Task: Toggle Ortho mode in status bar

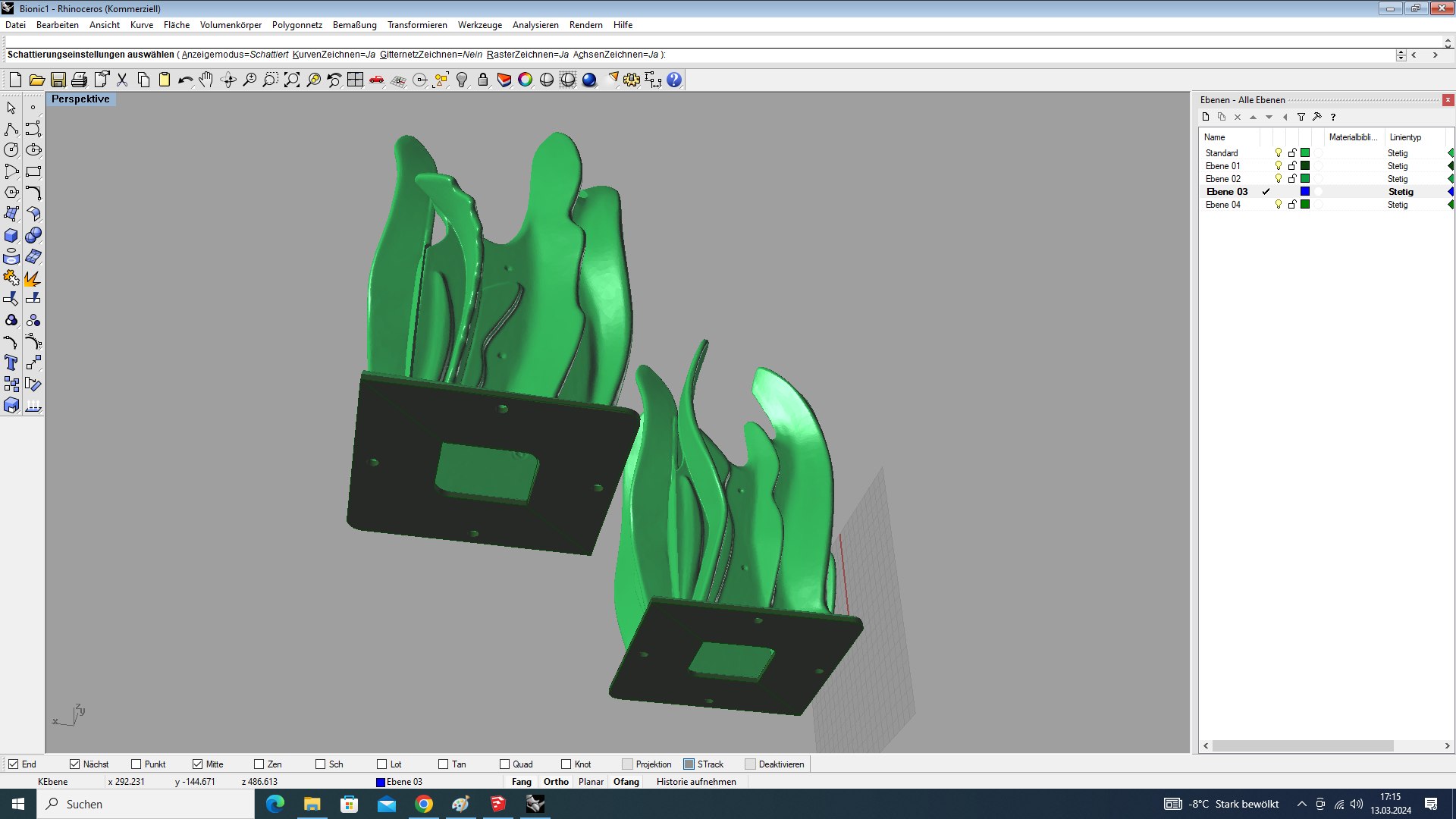Action: pos(556,782)
